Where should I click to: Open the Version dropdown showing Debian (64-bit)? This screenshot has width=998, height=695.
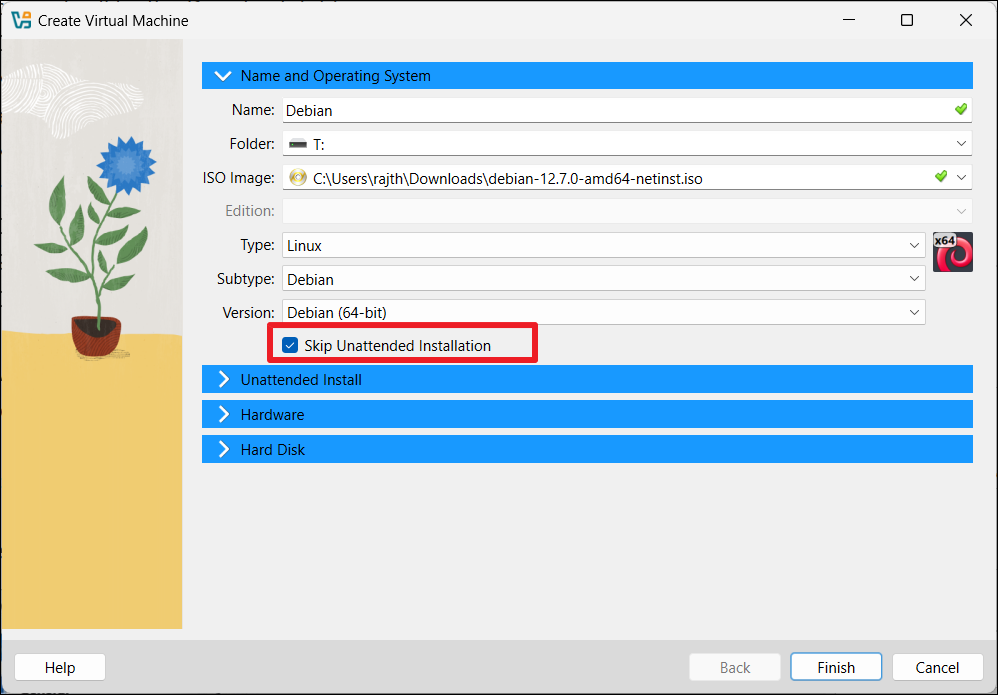pos(914,313)
